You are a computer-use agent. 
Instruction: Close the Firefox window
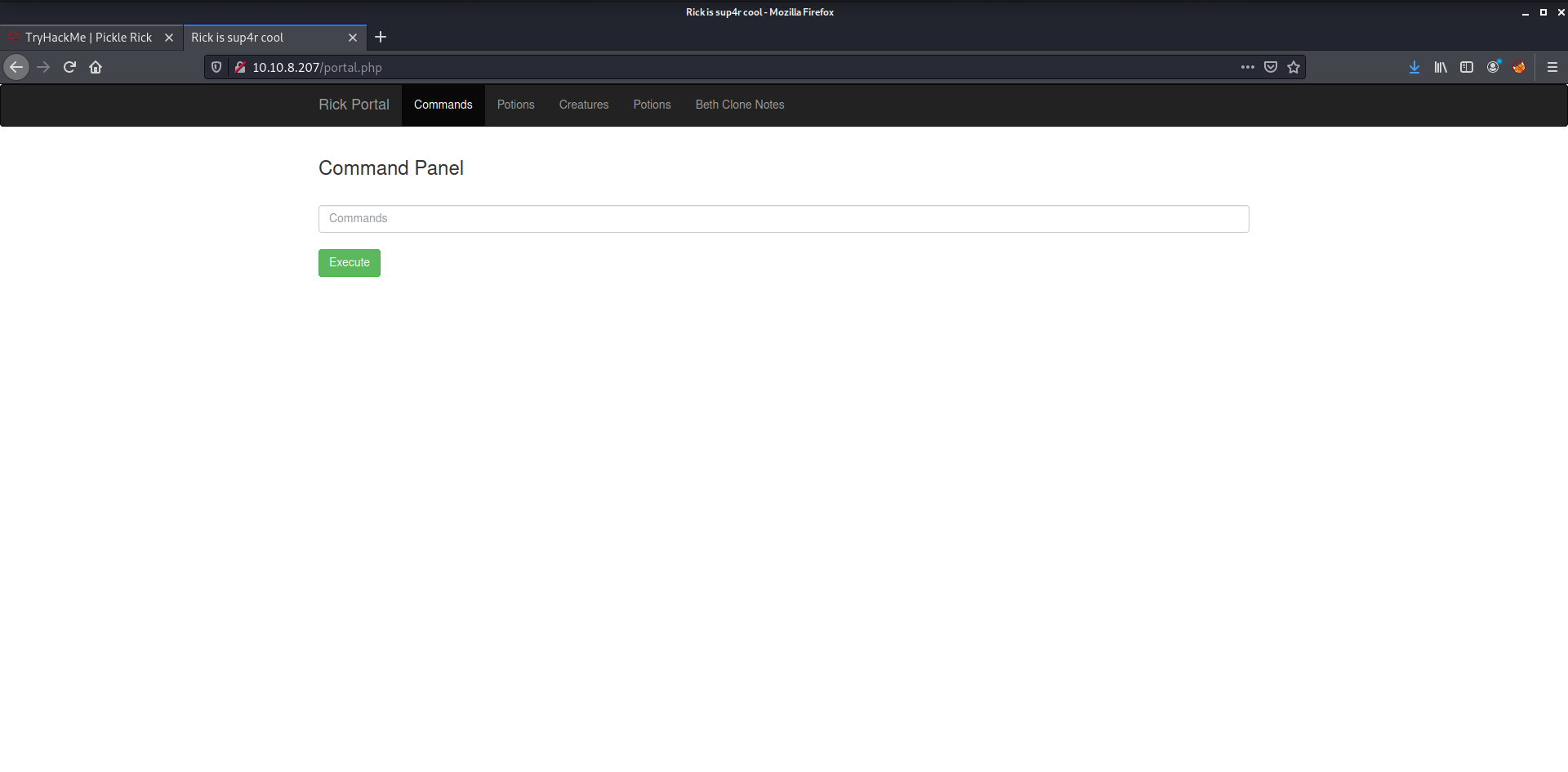1561,12
